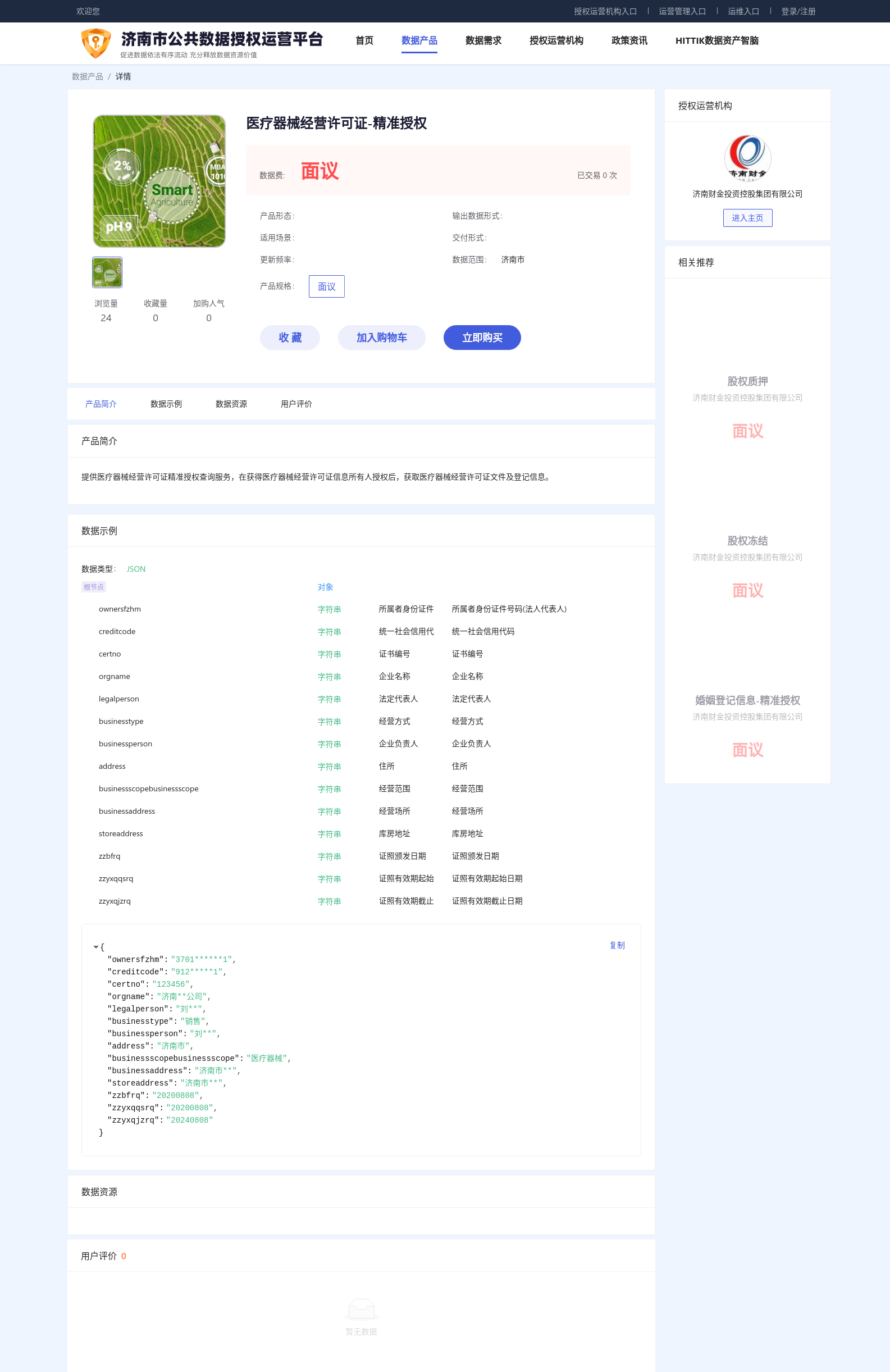Select the 面议 product spec option
890x1372 pixels.
tap(326, 286)
